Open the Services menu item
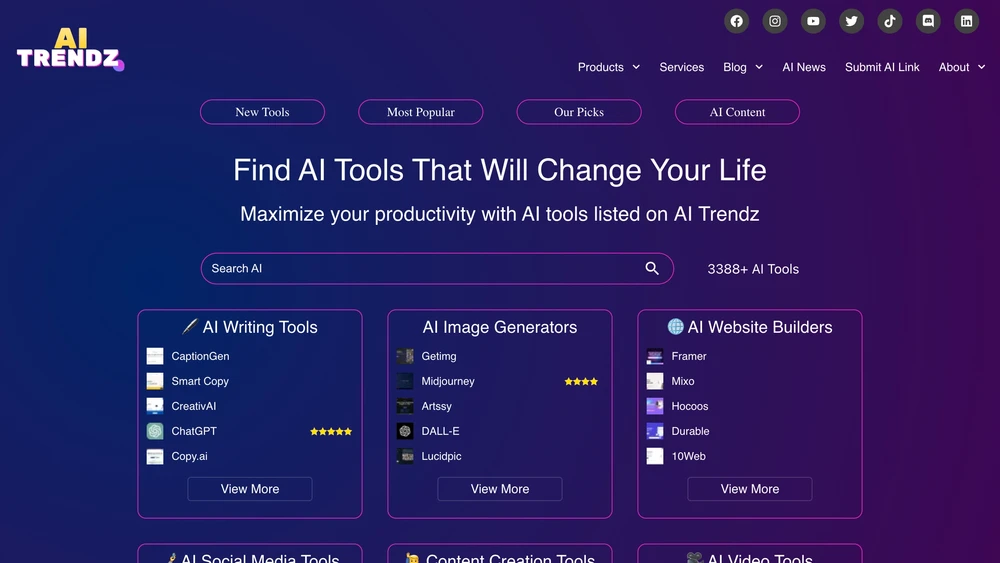The image size is (1000, 563). (x=682, y=67)
